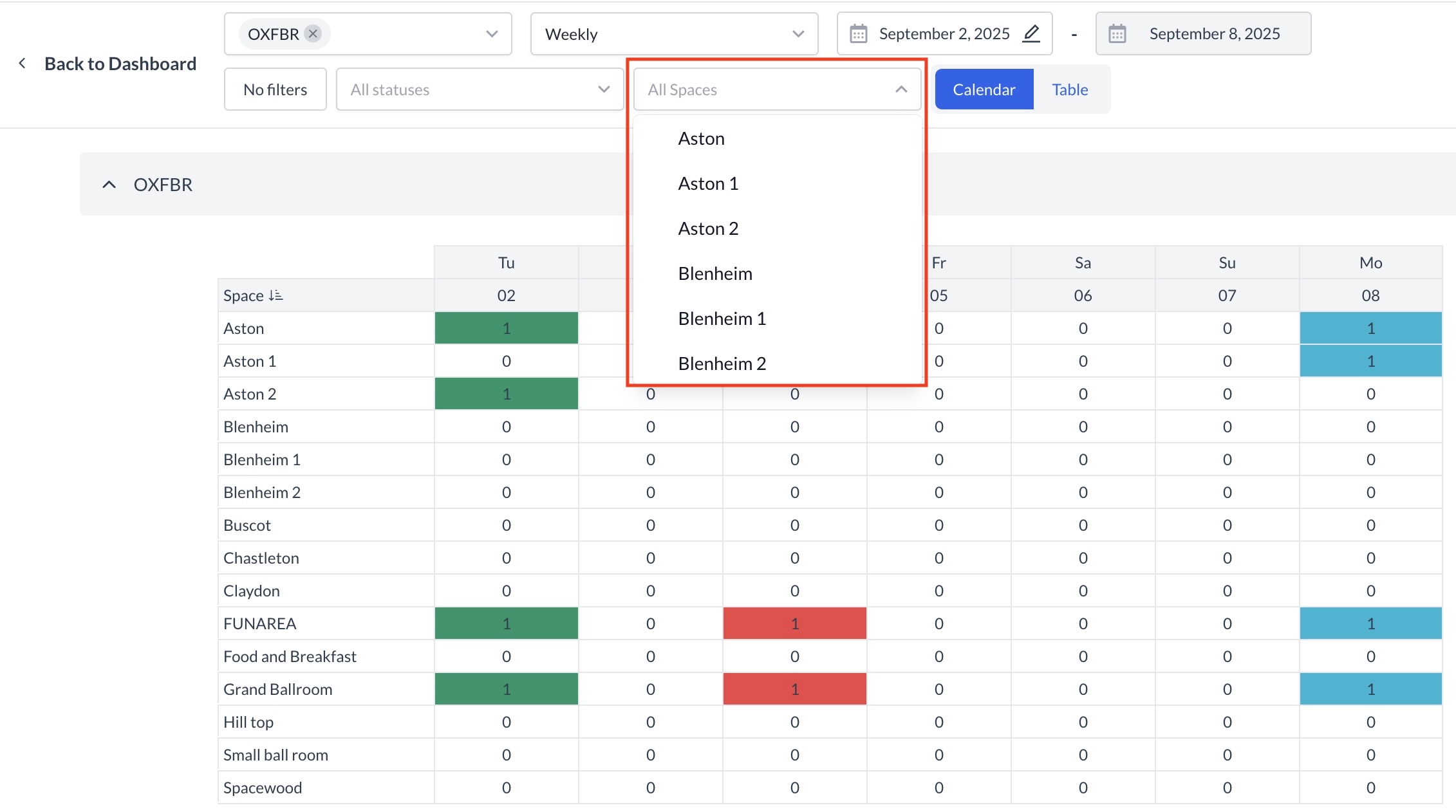Click the Space column sort icon
Image resolution: width=1456 pixels, height=812 pixels.
[275, 295]
